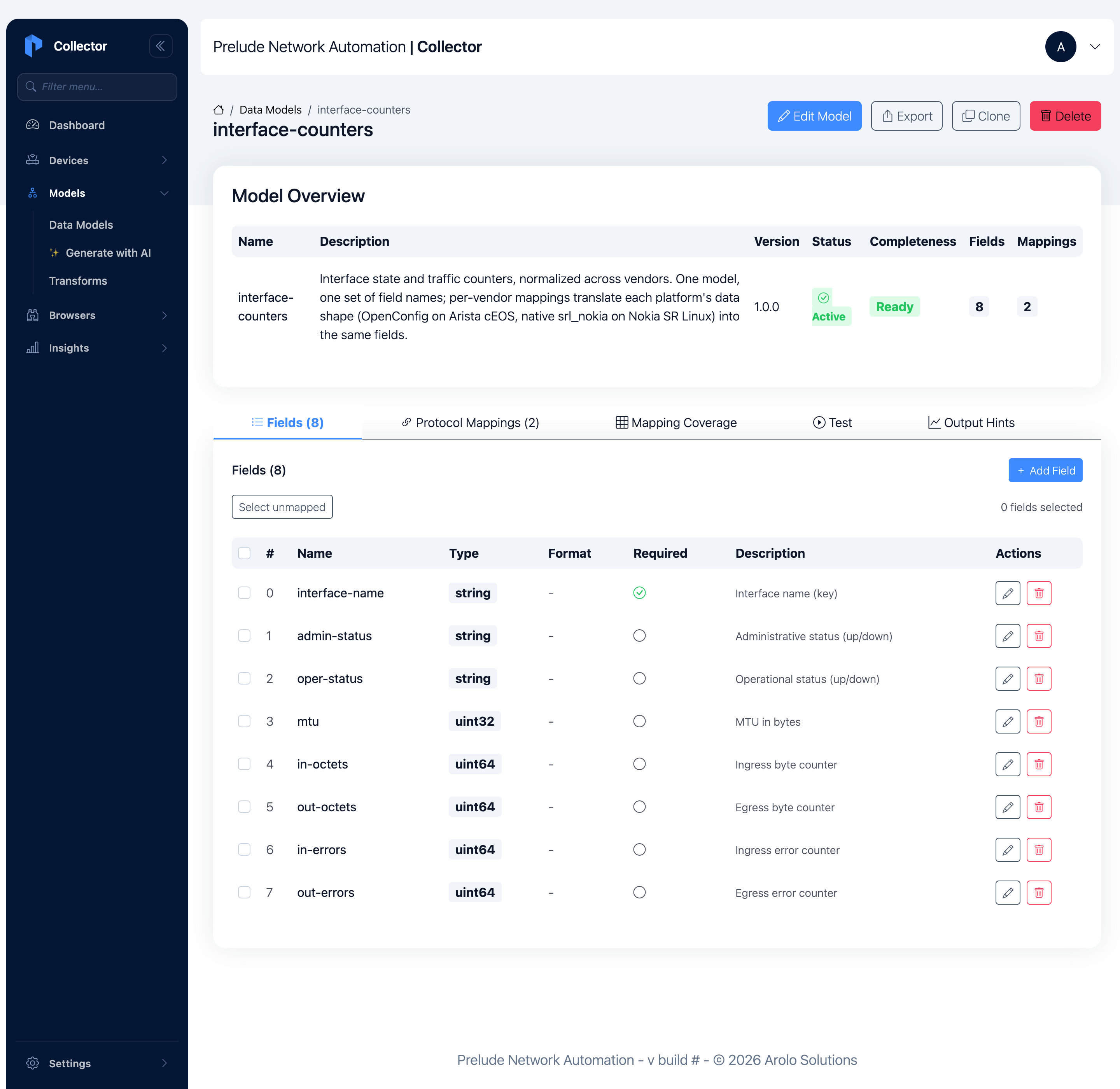1120x1089 pixels.
Task: Edit the admin-status field
Action: pyautogui.click(x=1007, y=636)
